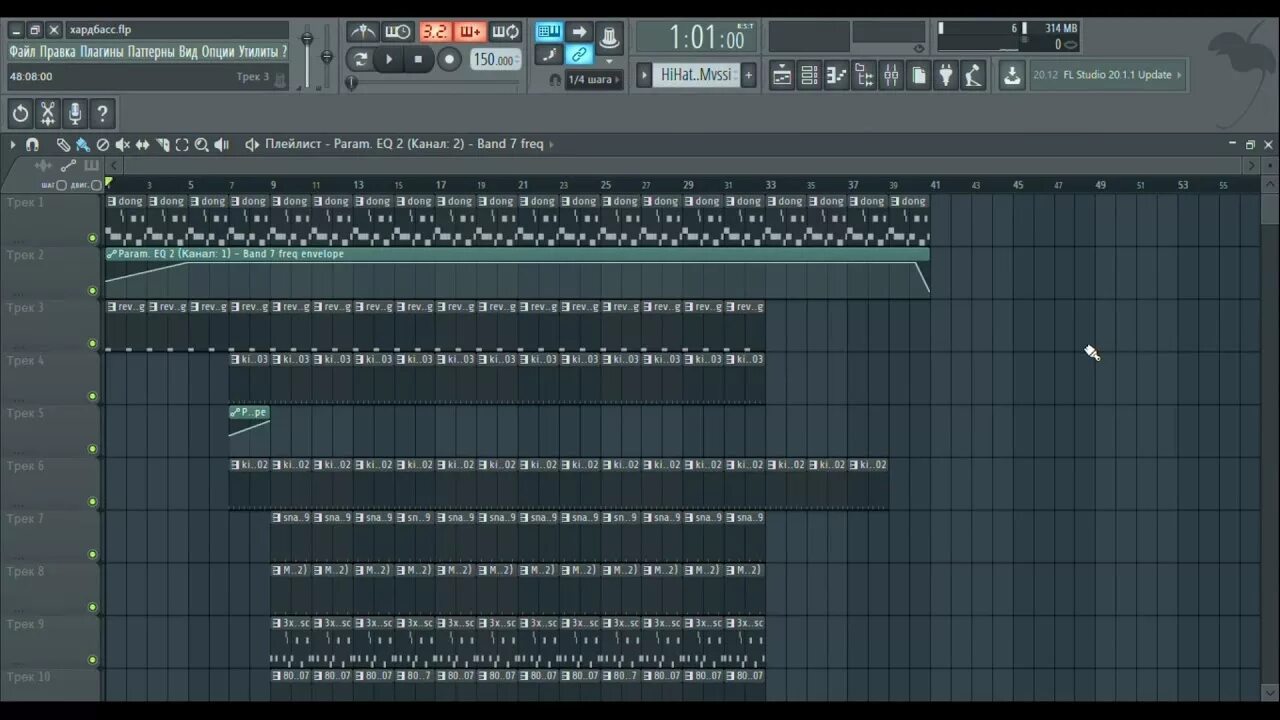Toggle loop recording button
This screenshot has height=720, width=1280.
pos(506,32)
